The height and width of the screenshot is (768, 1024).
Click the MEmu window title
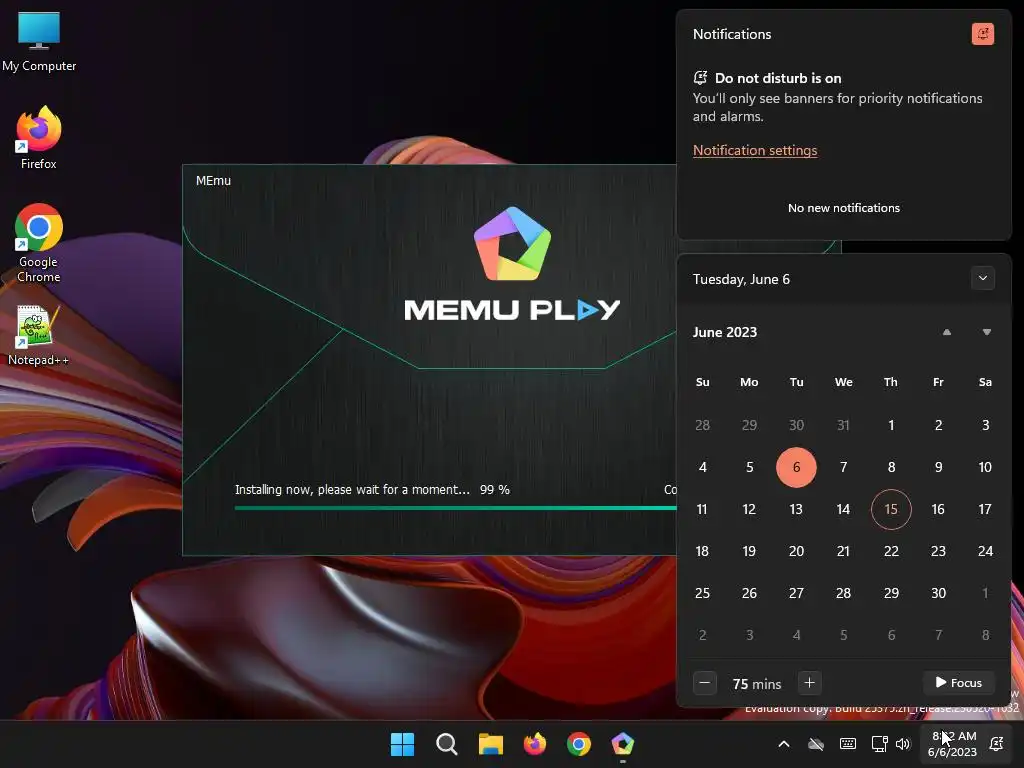[214, 181]
